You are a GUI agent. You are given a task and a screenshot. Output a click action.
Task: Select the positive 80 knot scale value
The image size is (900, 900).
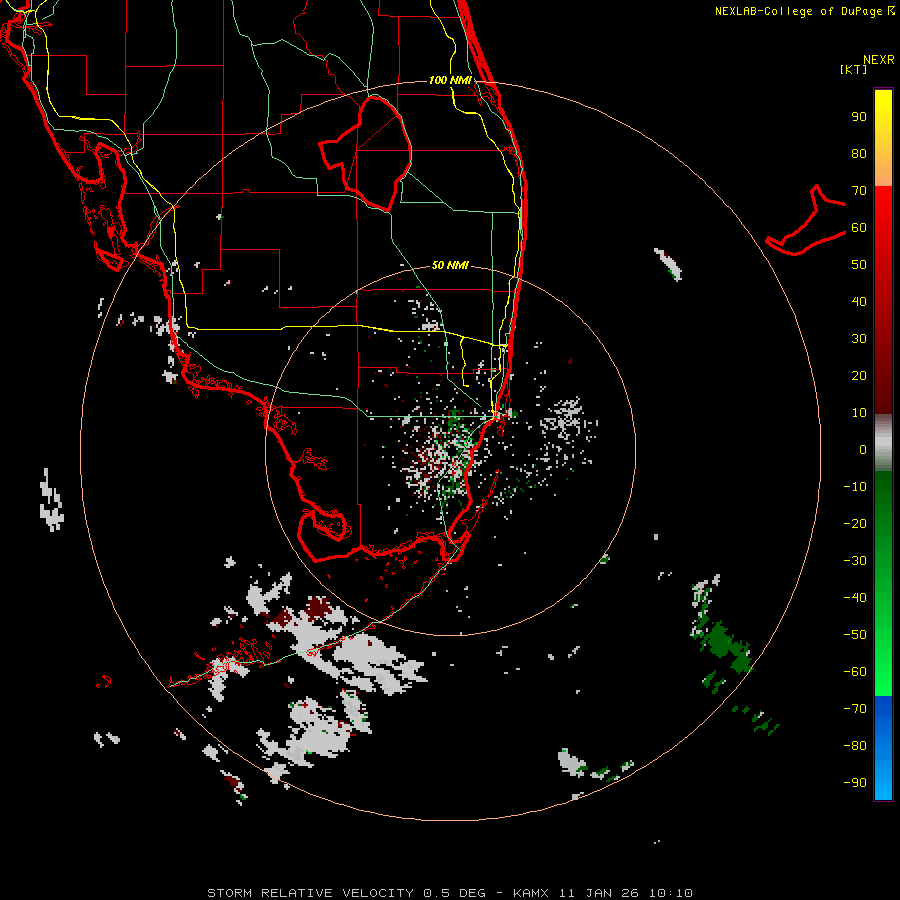[x=859, y=153]
